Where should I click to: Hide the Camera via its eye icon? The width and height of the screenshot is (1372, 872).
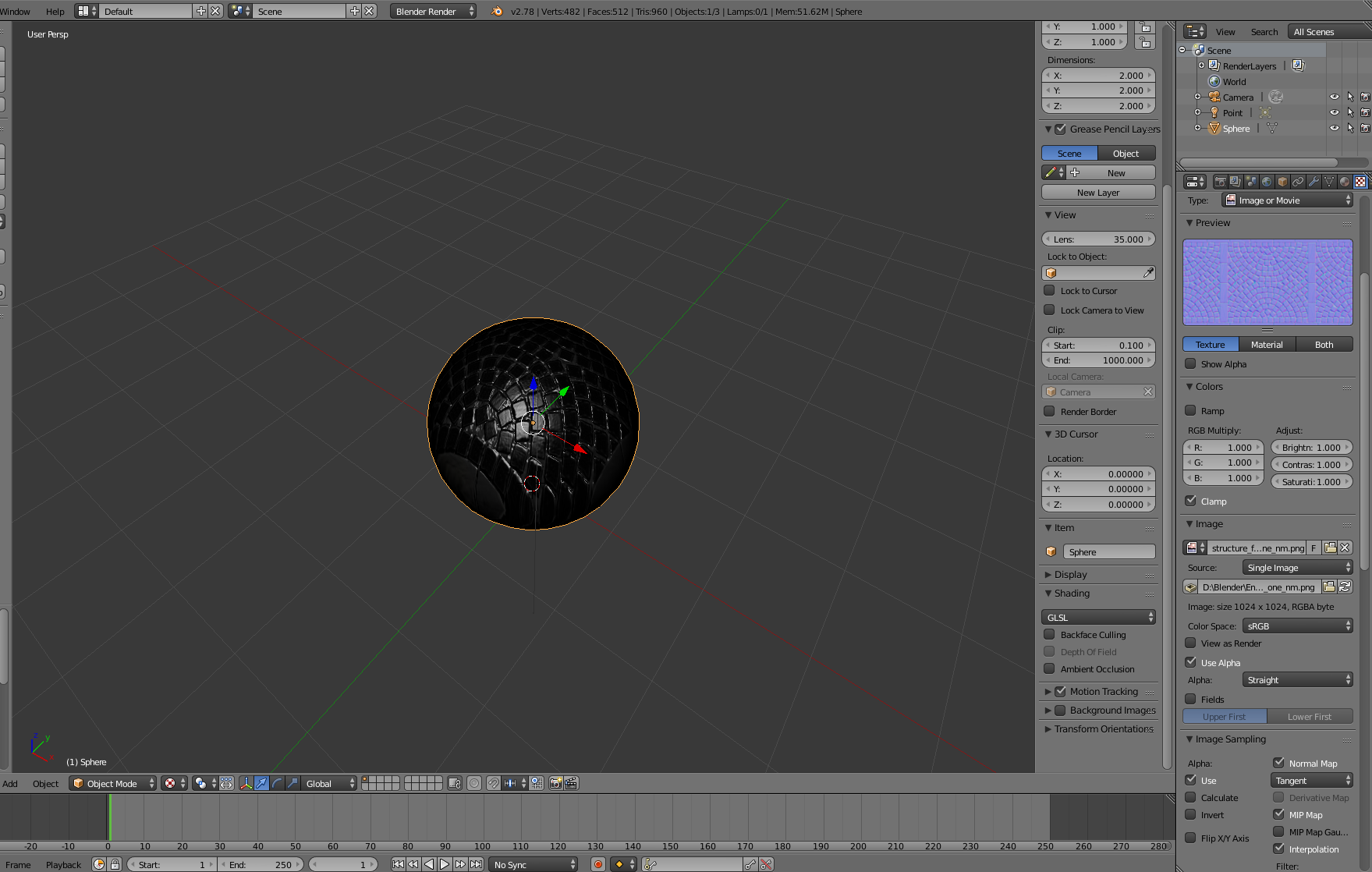[1335, 97]
